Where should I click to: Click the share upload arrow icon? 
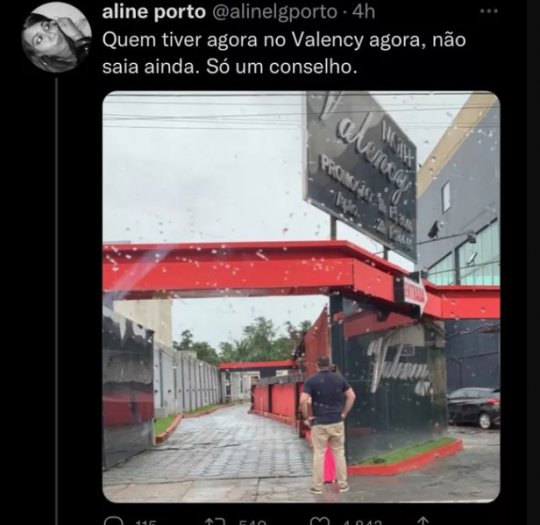[423, 521]
